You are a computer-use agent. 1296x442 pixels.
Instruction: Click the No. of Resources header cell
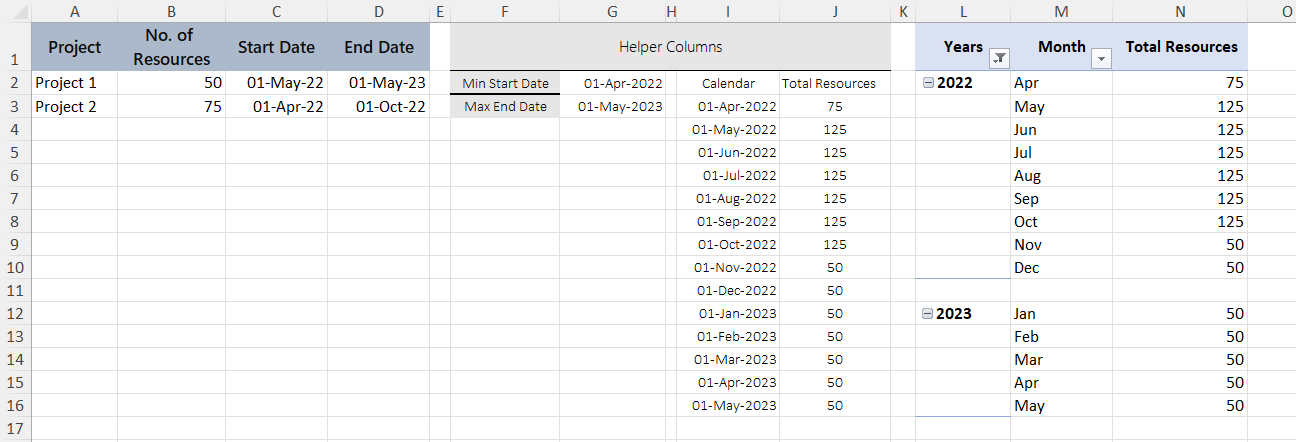point(172,47)
